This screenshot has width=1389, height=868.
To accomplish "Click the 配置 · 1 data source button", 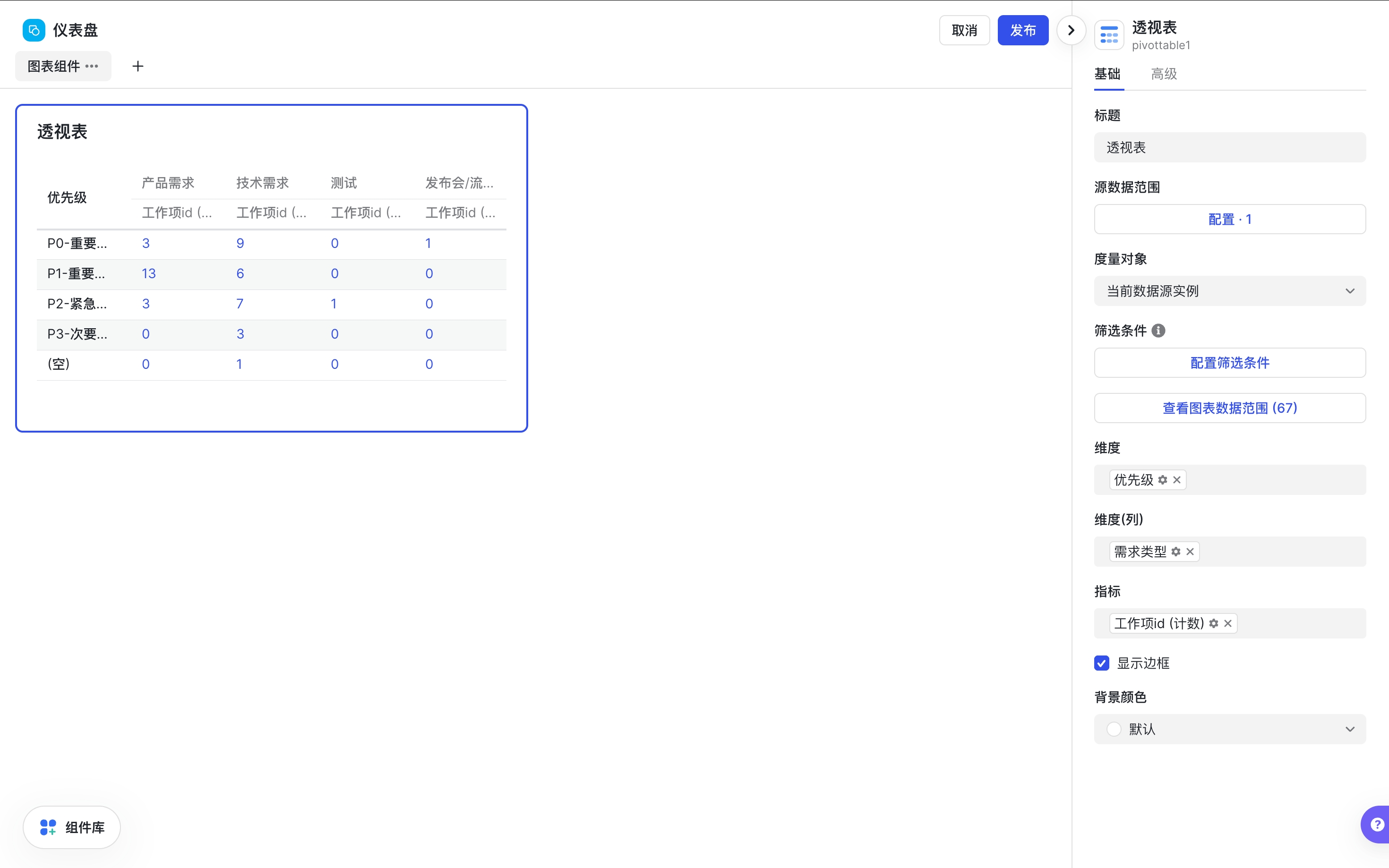I will point(1229,219).
